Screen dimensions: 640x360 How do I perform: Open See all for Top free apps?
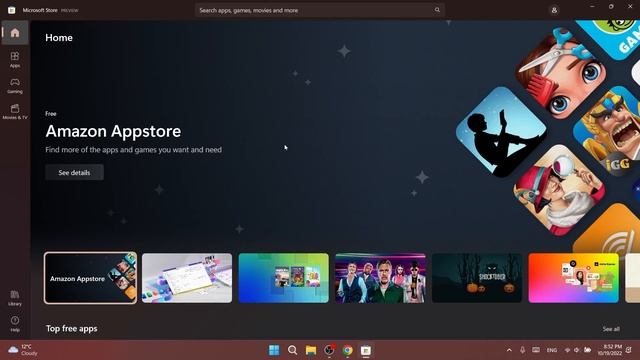(x=611, y=329)
